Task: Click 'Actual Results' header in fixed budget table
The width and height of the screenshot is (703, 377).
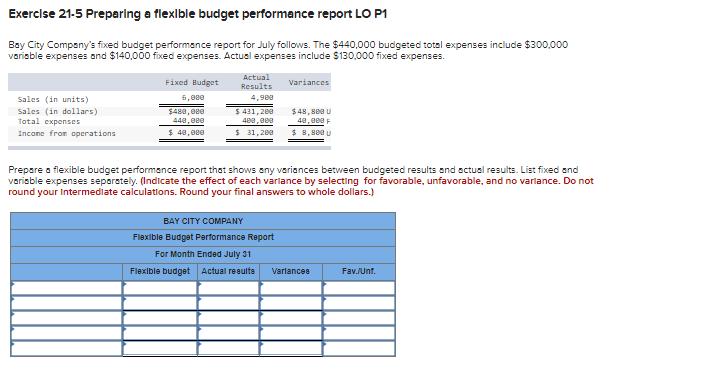Action: [256, 82]
